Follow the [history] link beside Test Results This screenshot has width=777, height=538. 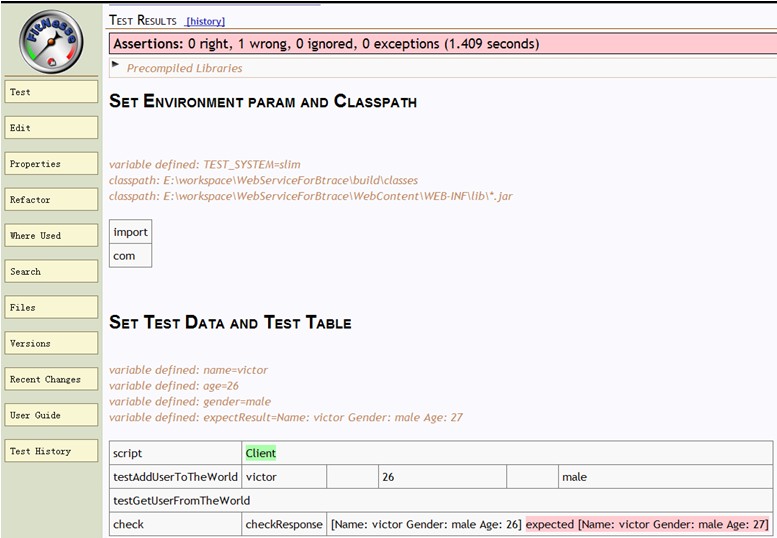click(205, 21)
